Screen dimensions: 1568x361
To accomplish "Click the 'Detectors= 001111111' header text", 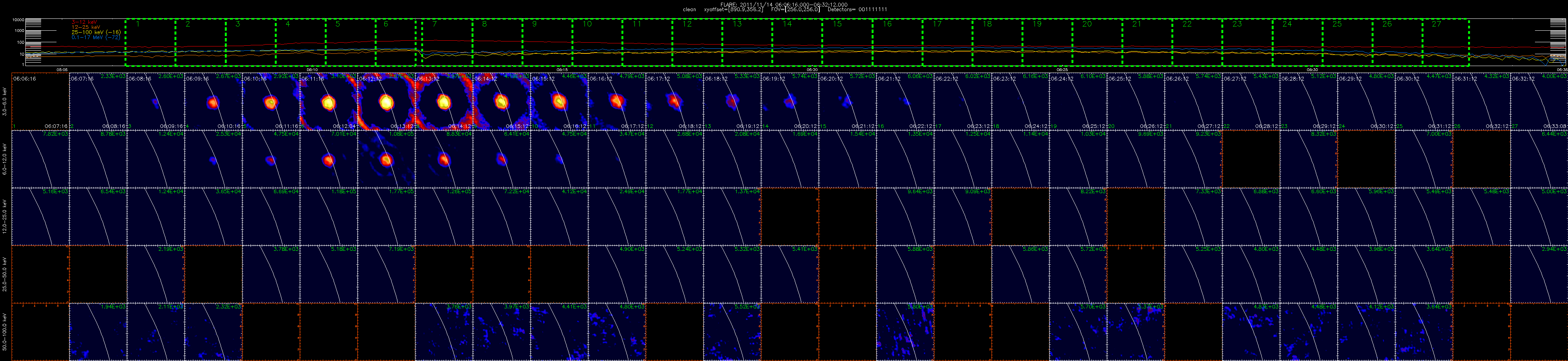I will point(858,9).
